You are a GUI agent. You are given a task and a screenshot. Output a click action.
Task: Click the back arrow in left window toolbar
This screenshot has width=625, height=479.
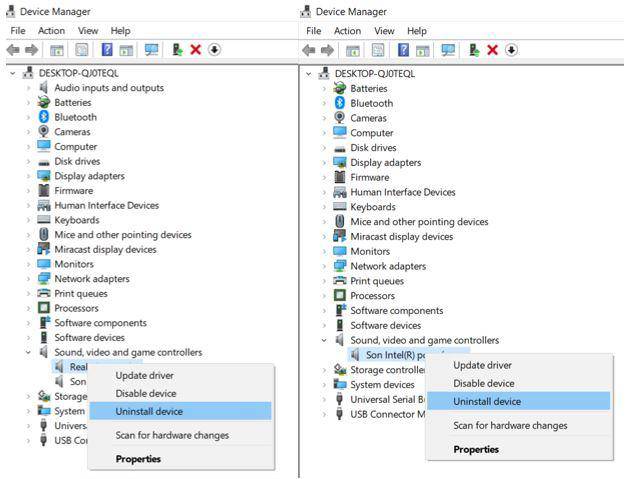point(15,49)
